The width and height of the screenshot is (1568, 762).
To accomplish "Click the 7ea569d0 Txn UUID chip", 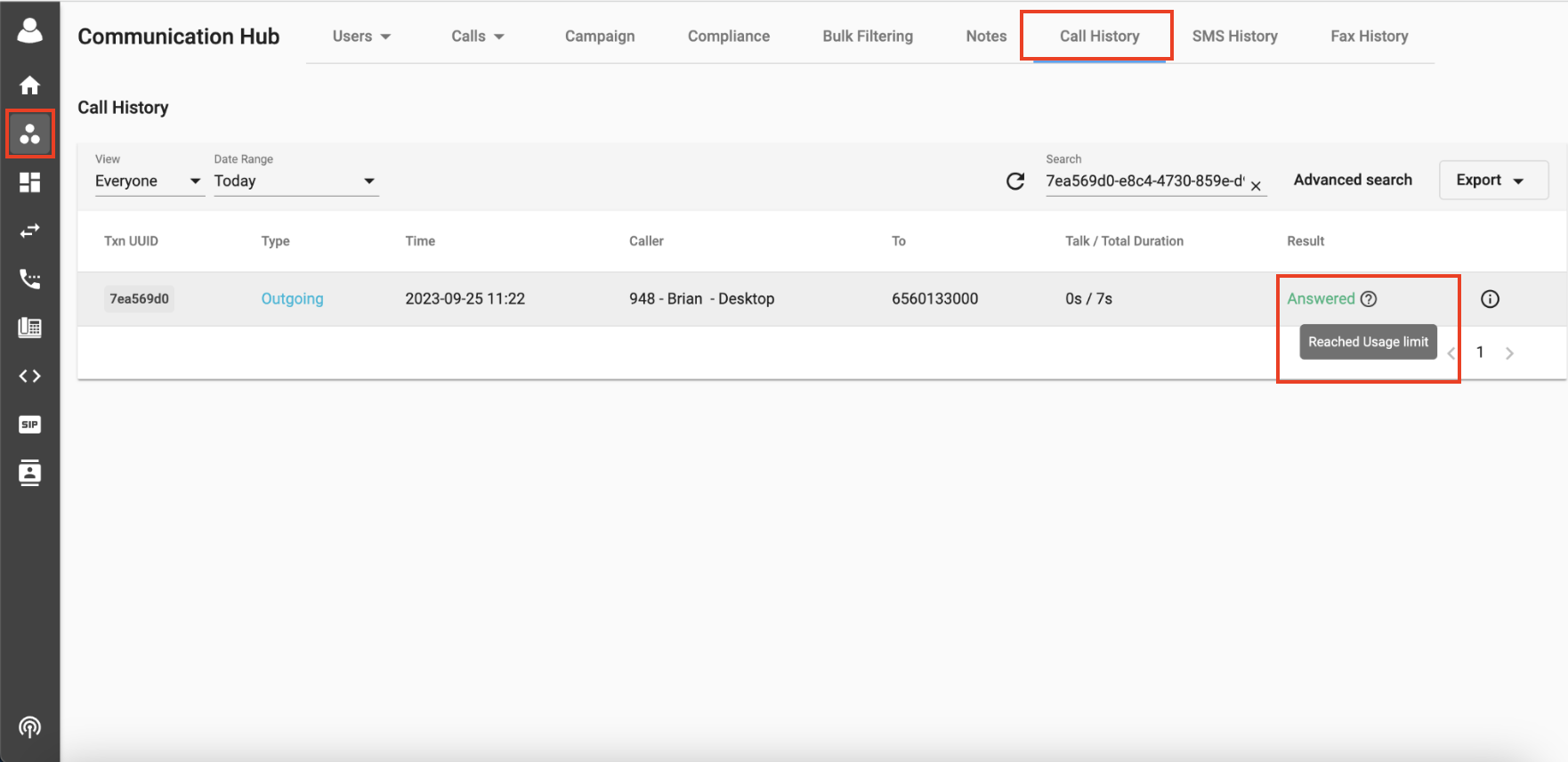I will pyautogui.click(x=139, y=299).
